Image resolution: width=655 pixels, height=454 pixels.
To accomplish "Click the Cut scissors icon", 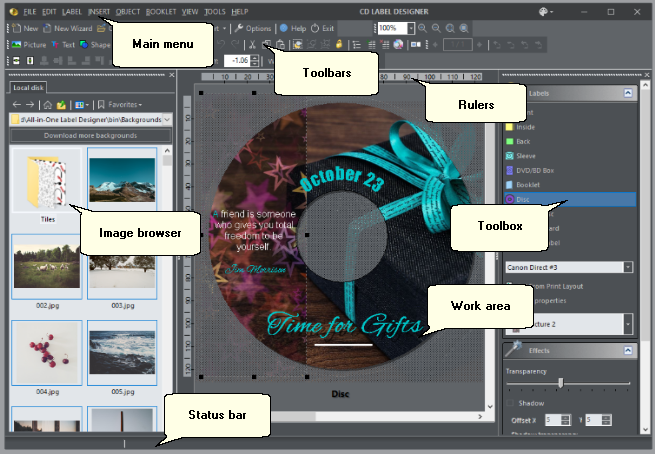I will [251, 45].
